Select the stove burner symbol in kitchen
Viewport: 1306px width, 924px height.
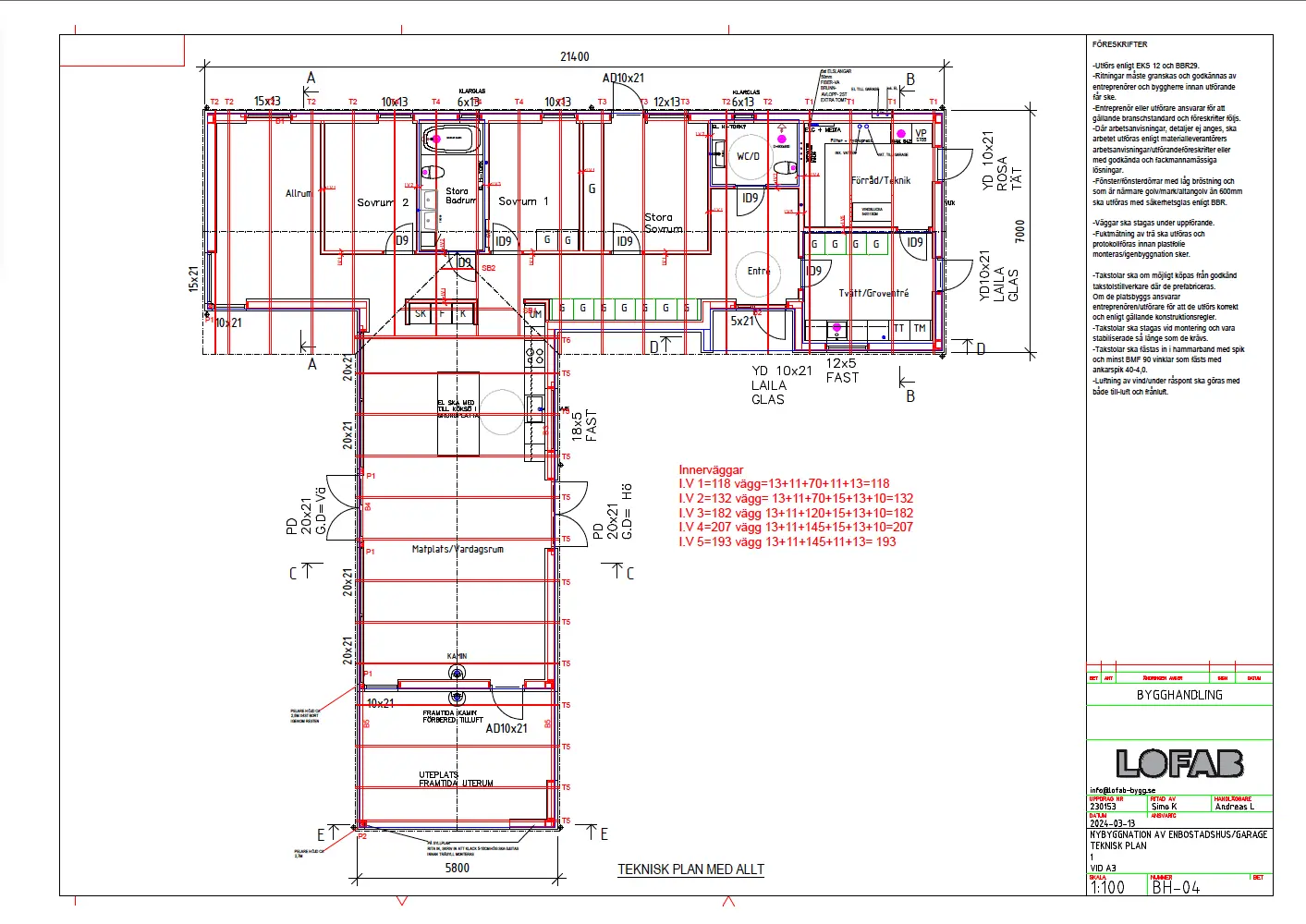(534, 354)
